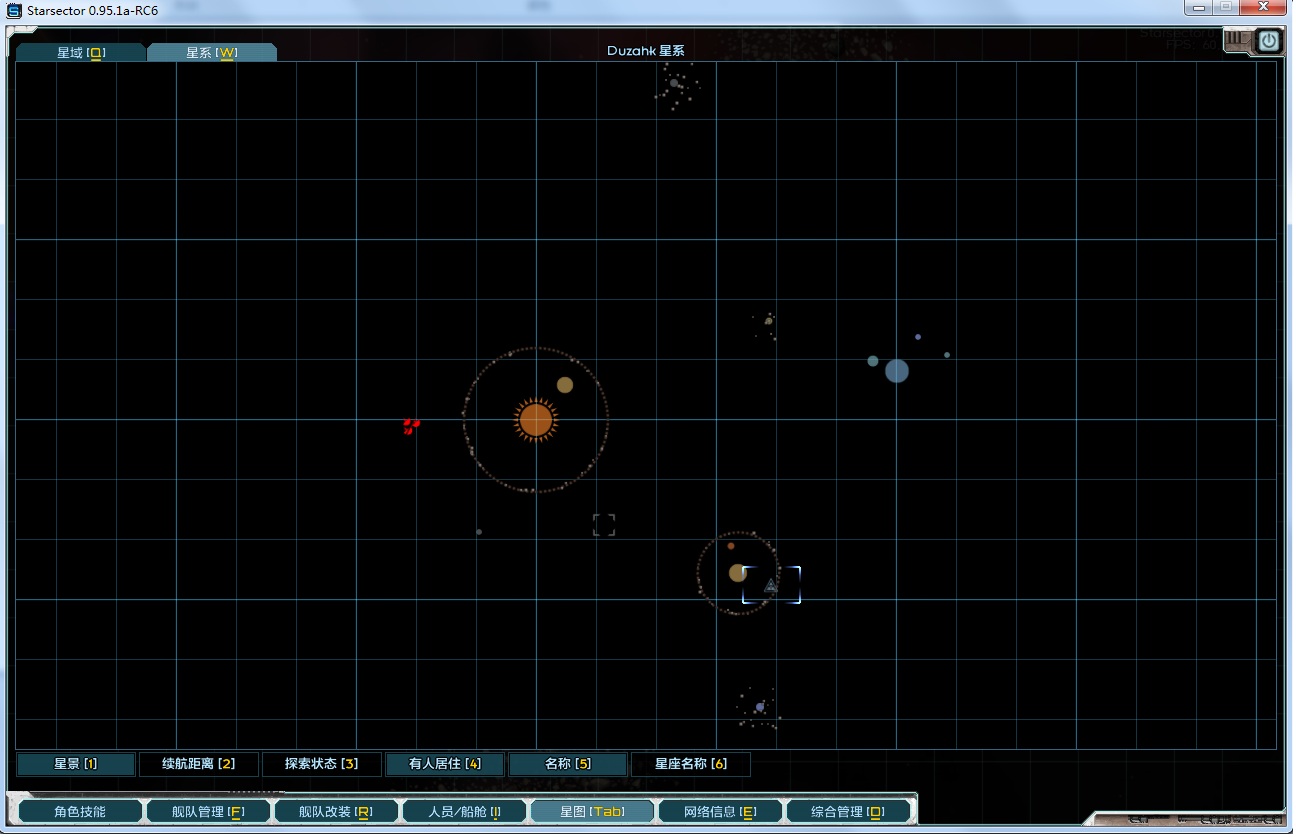Toggle the 续航距离 [2] range display

click(199, 764)
